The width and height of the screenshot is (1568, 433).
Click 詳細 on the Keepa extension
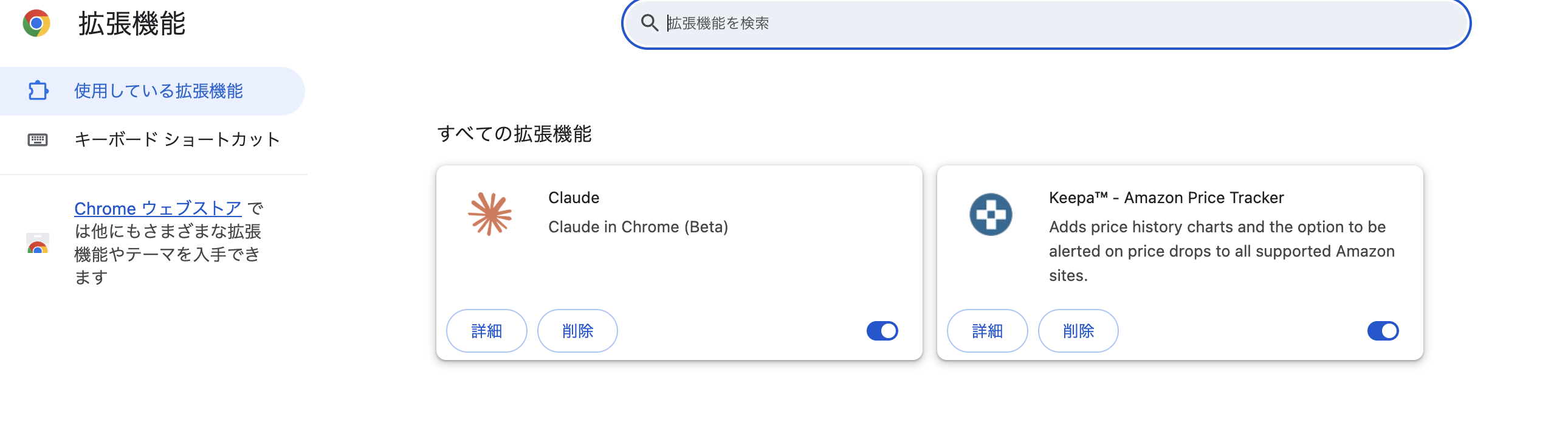coord(988,331)
